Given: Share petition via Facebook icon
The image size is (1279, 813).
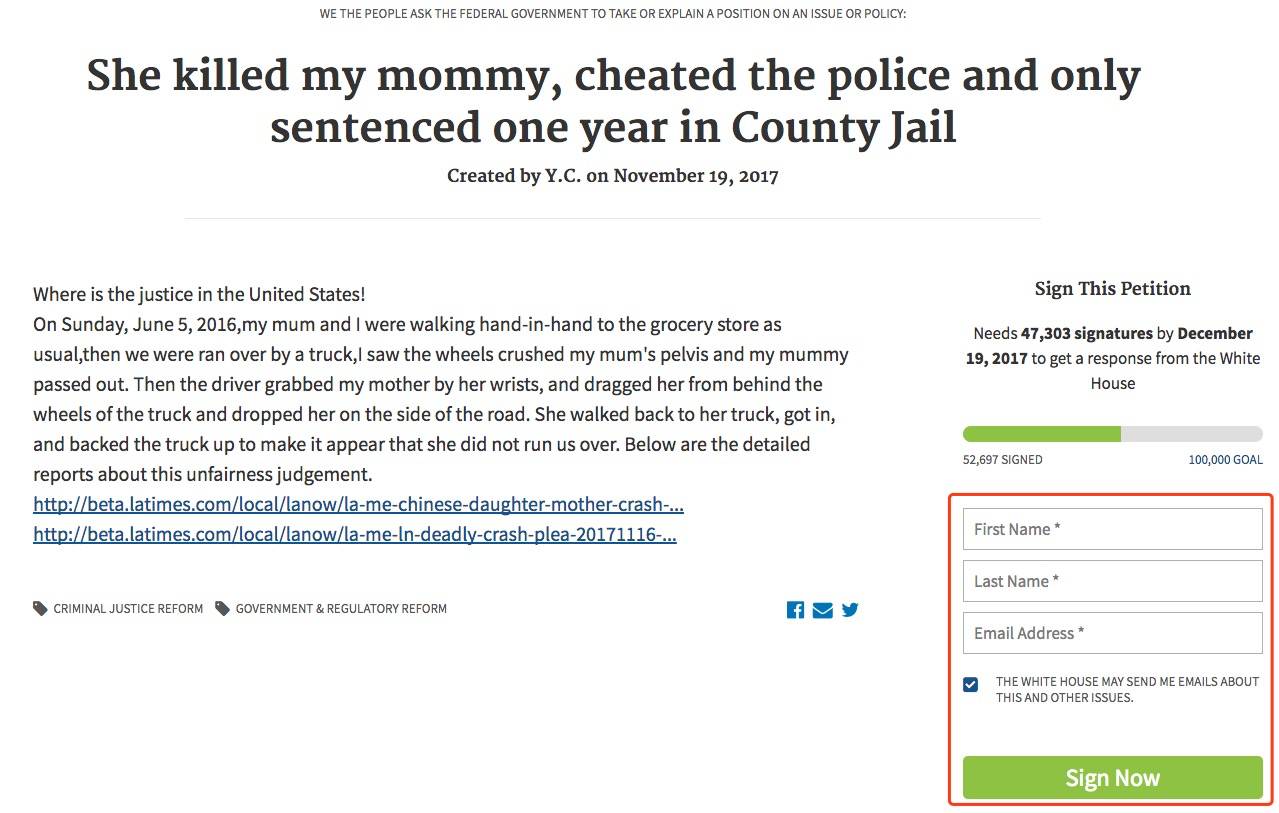Looking at the screenshot, I should (795, 610).
